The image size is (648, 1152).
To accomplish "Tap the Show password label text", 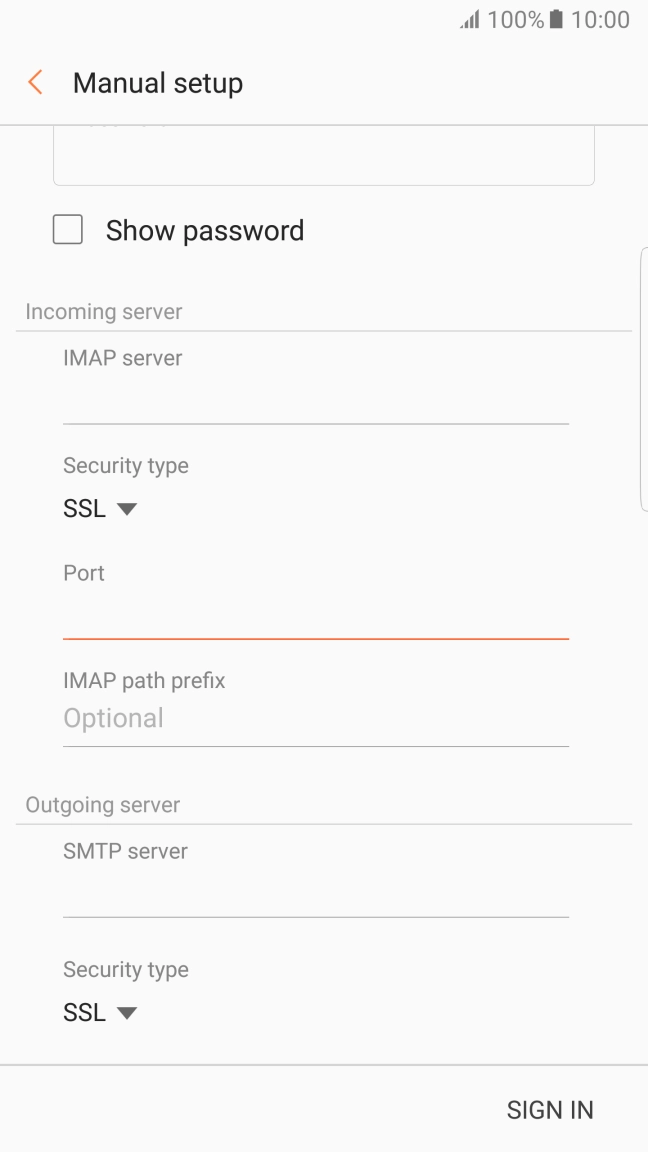I will click(x=205, y=231).
